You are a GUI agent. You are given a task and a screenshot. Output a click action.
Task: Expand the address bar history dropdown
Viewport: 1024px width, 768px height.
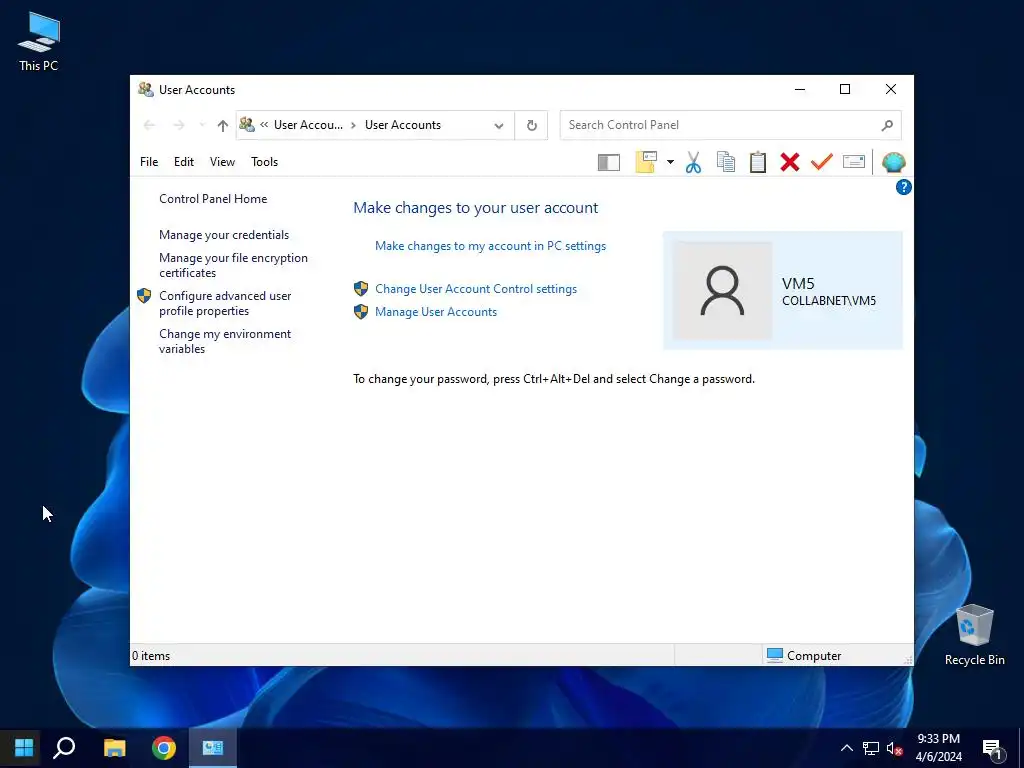pyautogui.click(x=499, y=125)
